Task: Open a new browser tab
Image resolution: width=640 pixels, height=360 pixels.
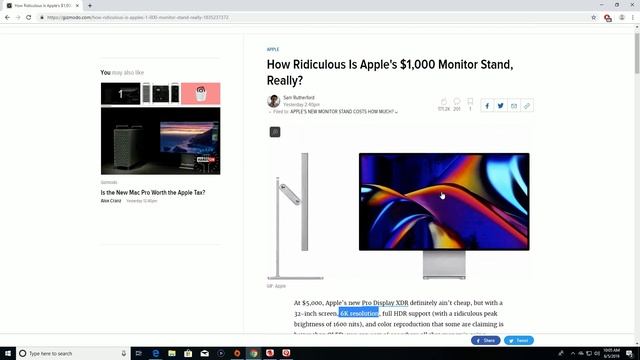Action: 90,6
